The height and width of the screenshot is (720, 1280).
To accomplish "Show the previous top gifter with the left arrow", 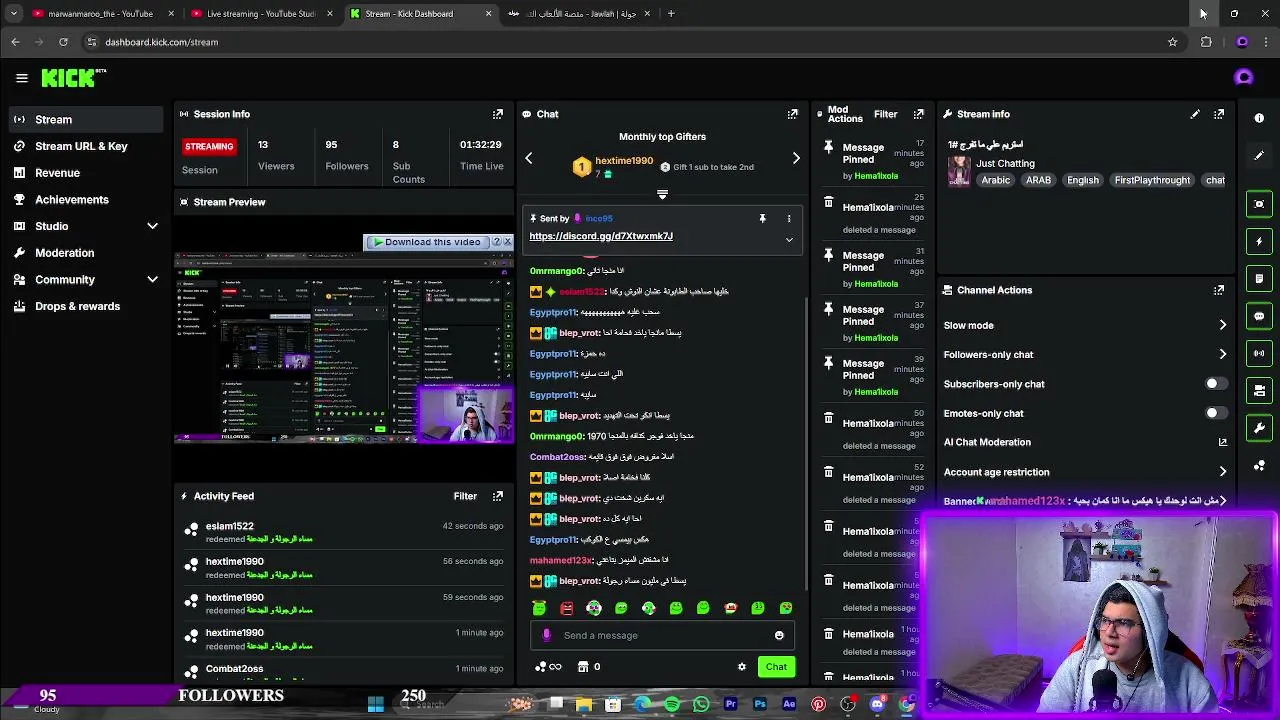I will click(x=529, y=159).
